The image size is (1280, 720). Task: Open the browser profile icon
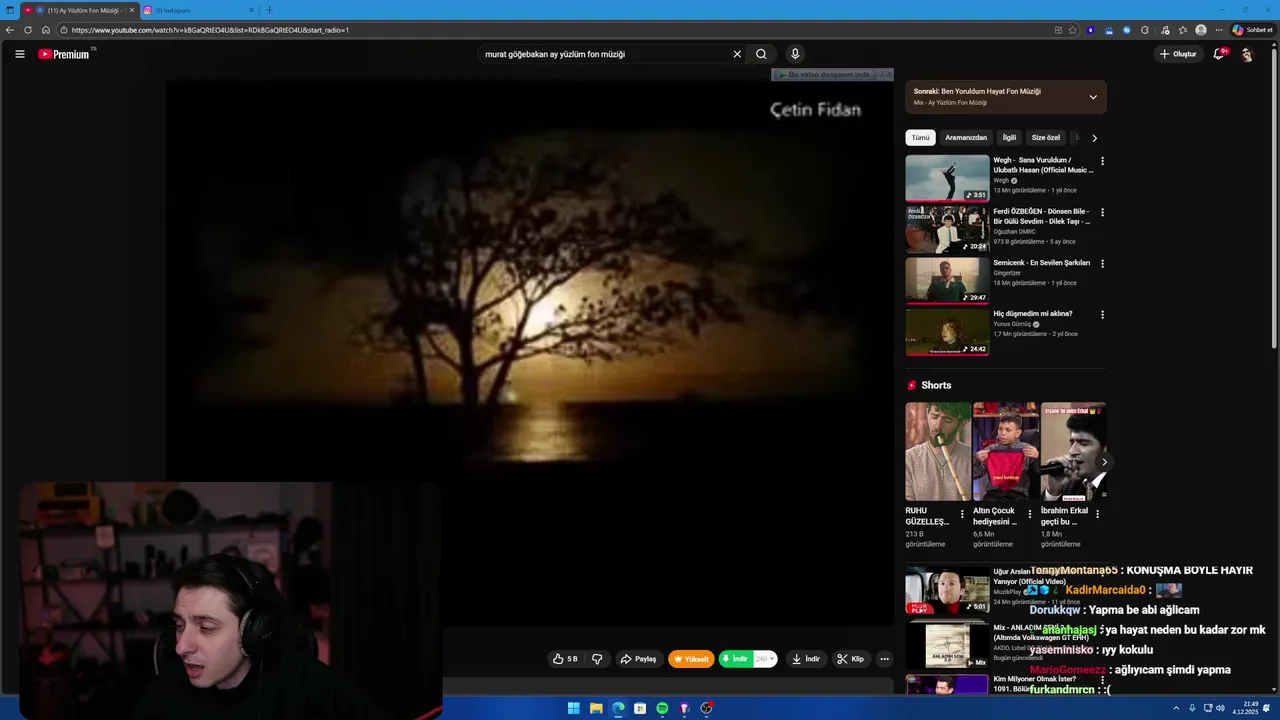point(1201,30)
